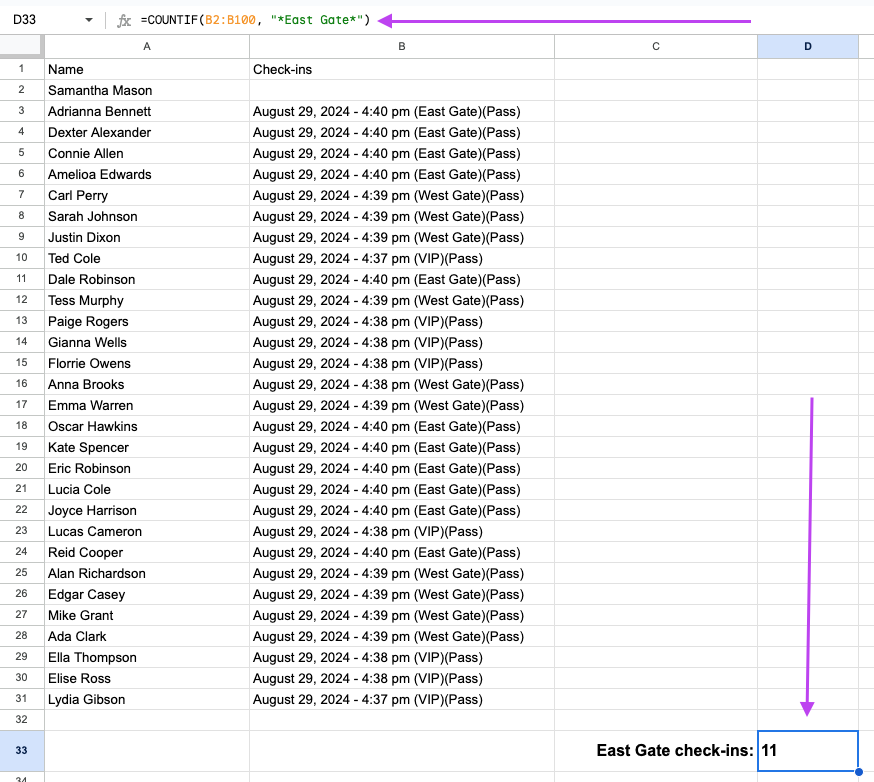Select the 'Name' header cell
Image resolution: width=874 pixels, height=782 pixels.
pyautogui.click(x=147, y=70)
